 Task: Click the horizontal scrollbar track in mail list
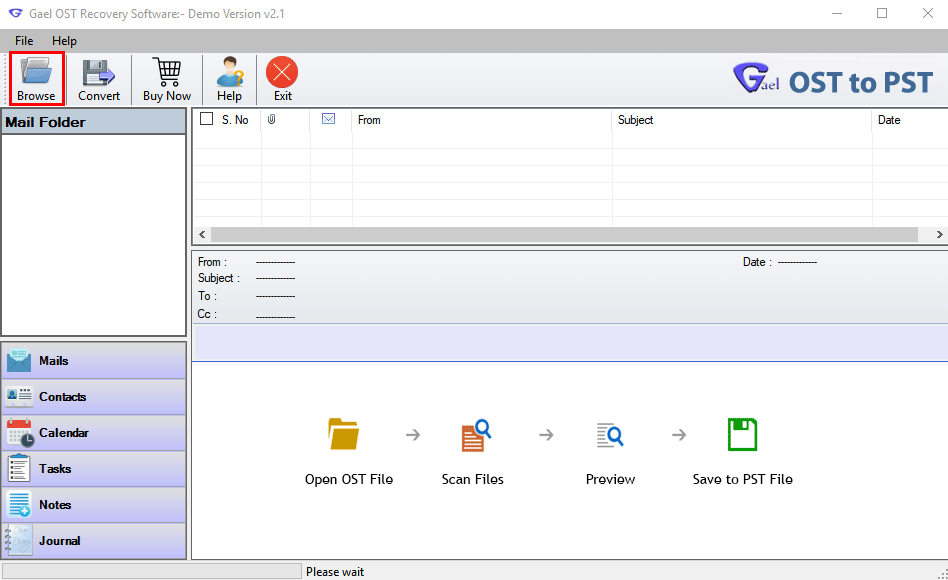(564, 235)
